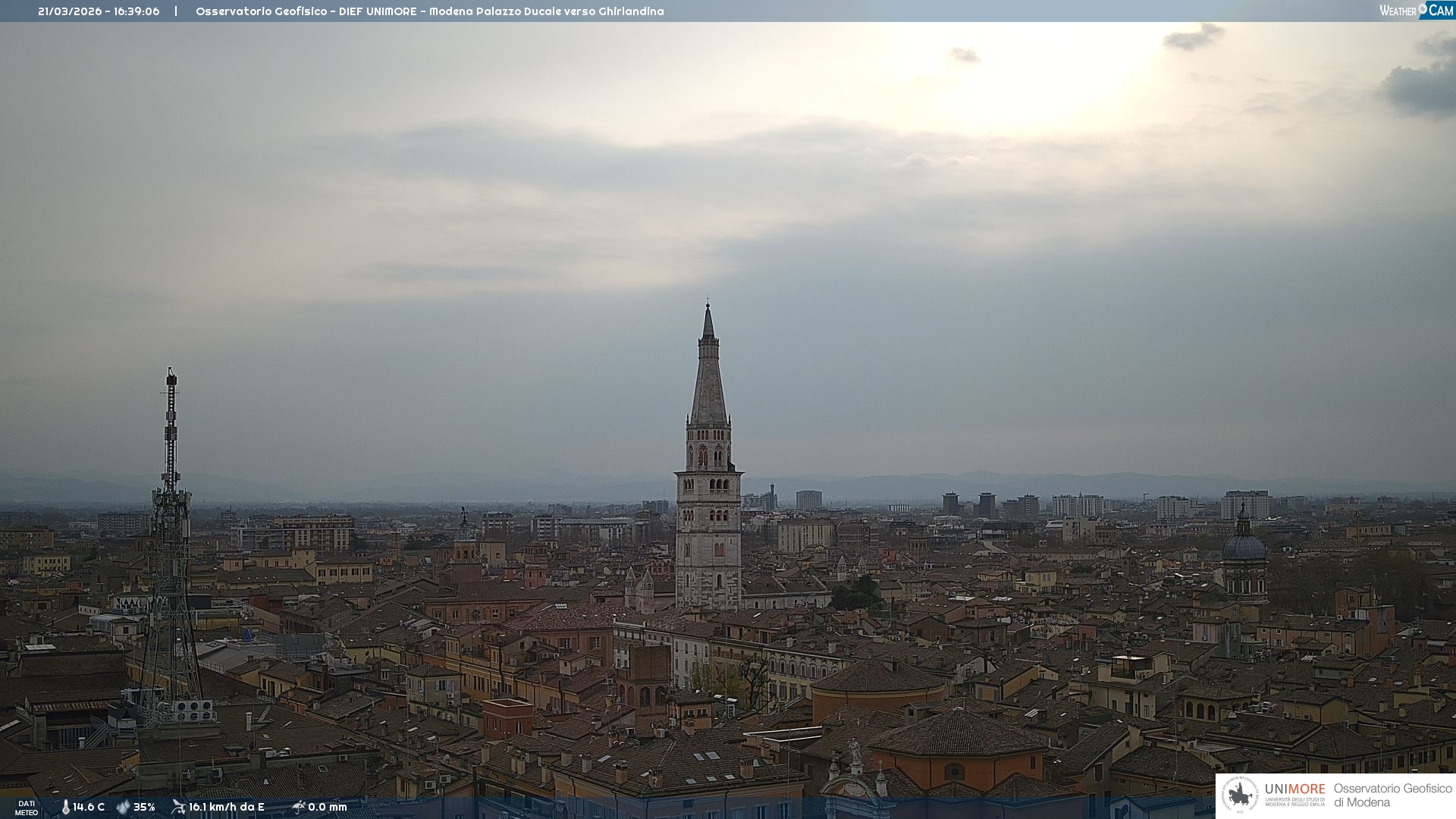
Task: Click the 21/03/2026 date and time stamp
Action: click(99, 11)
